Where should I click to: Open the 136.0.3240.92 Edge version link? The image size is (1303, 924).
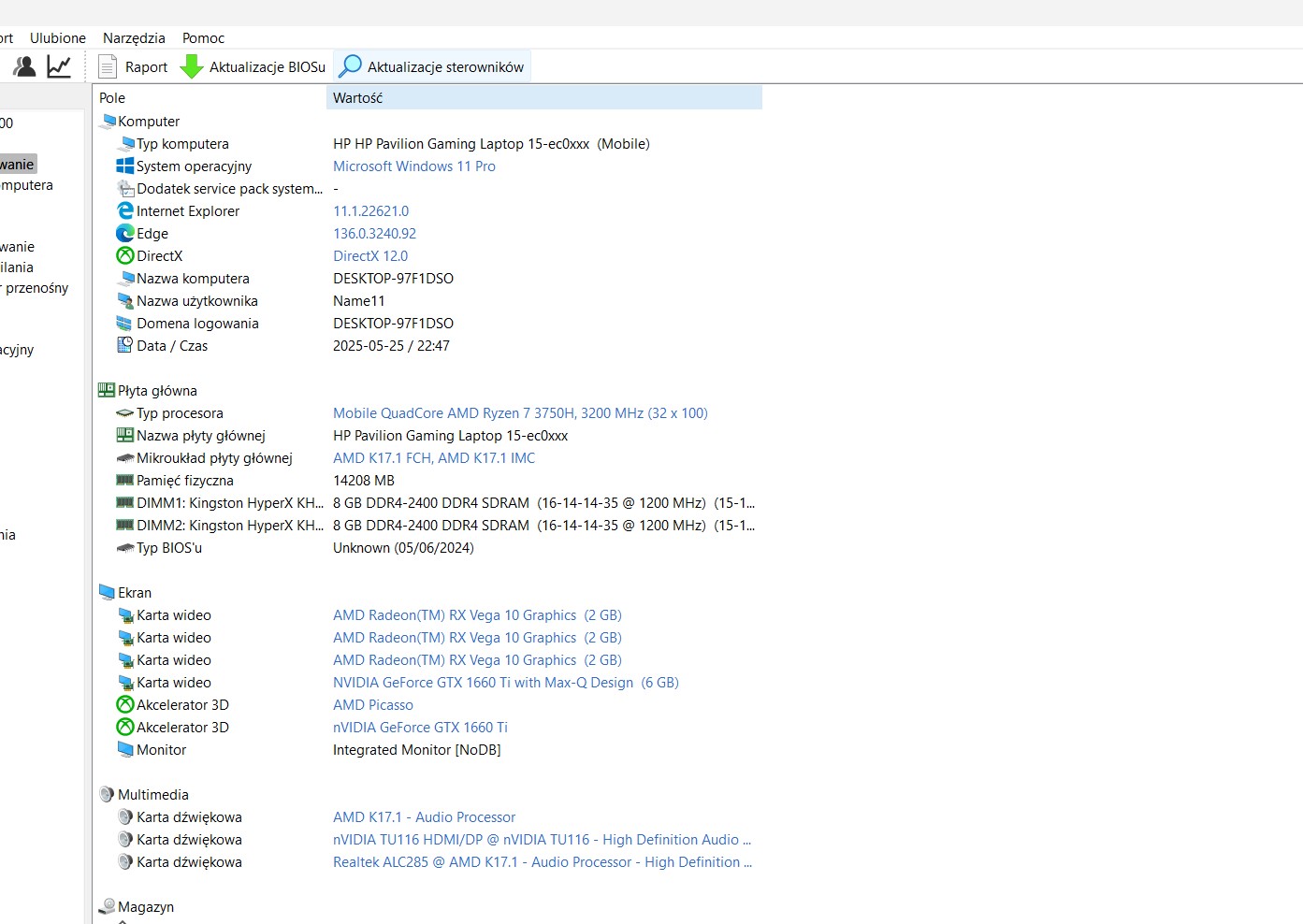[375, 234]
